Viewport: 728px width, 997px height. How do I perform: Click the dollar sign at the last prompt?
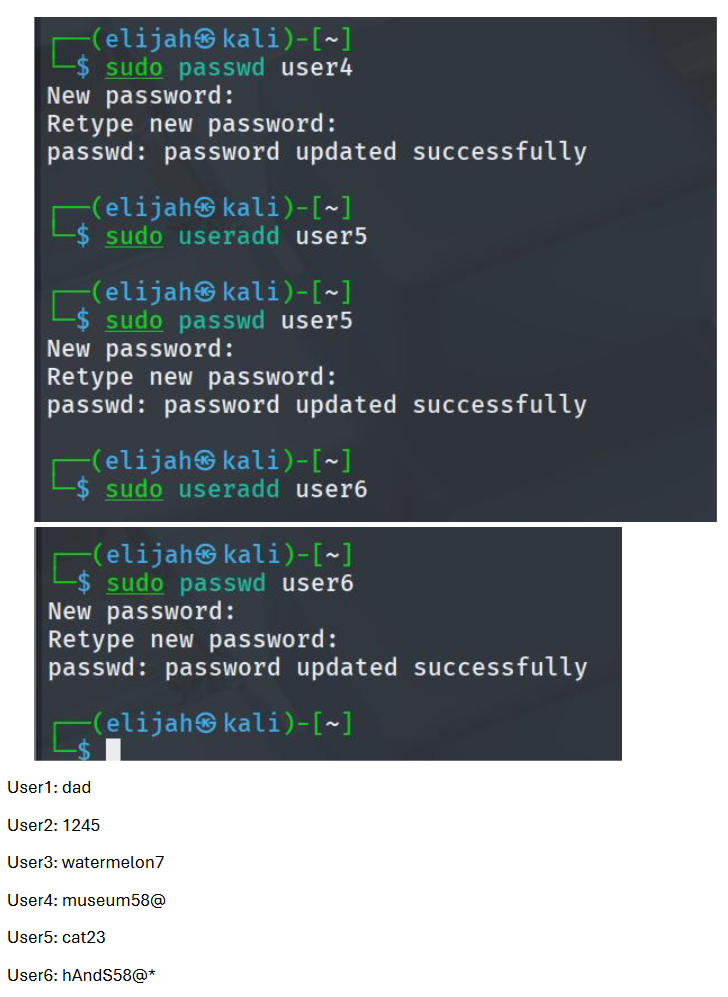(84, 751)
